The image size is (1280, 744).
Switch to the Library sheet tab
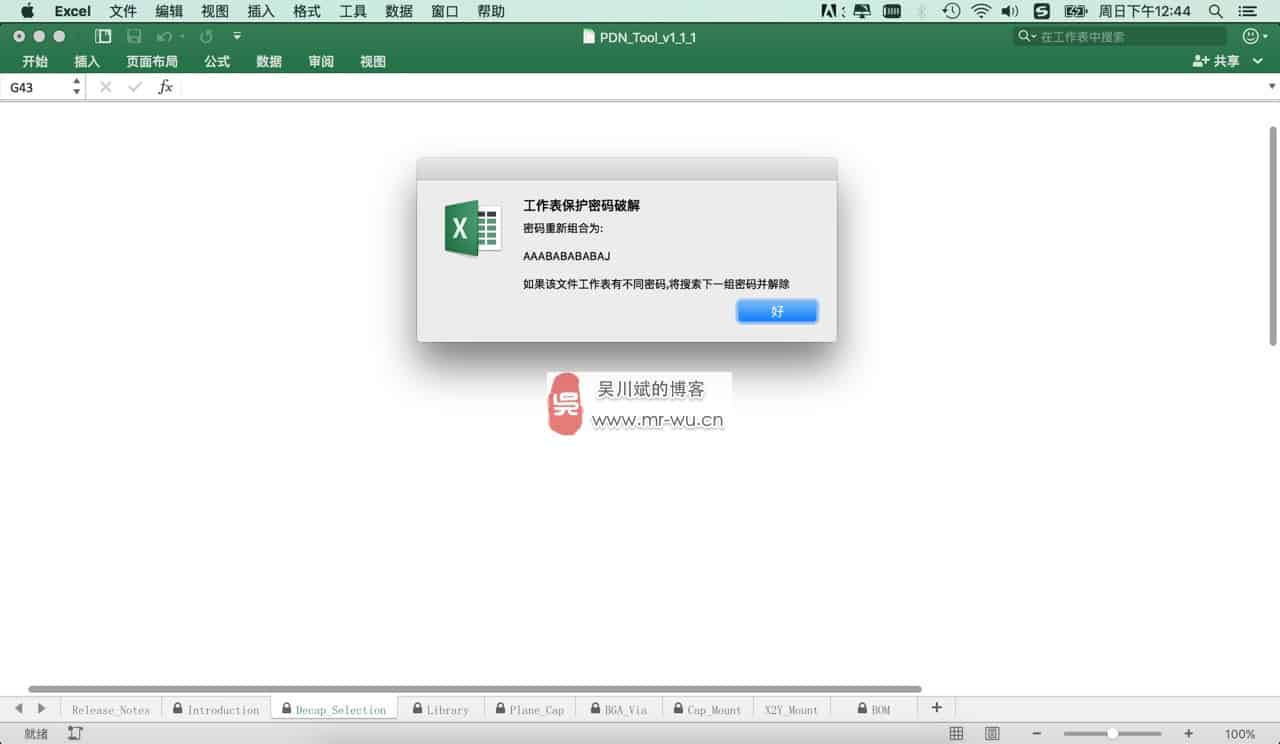point(440,709)
